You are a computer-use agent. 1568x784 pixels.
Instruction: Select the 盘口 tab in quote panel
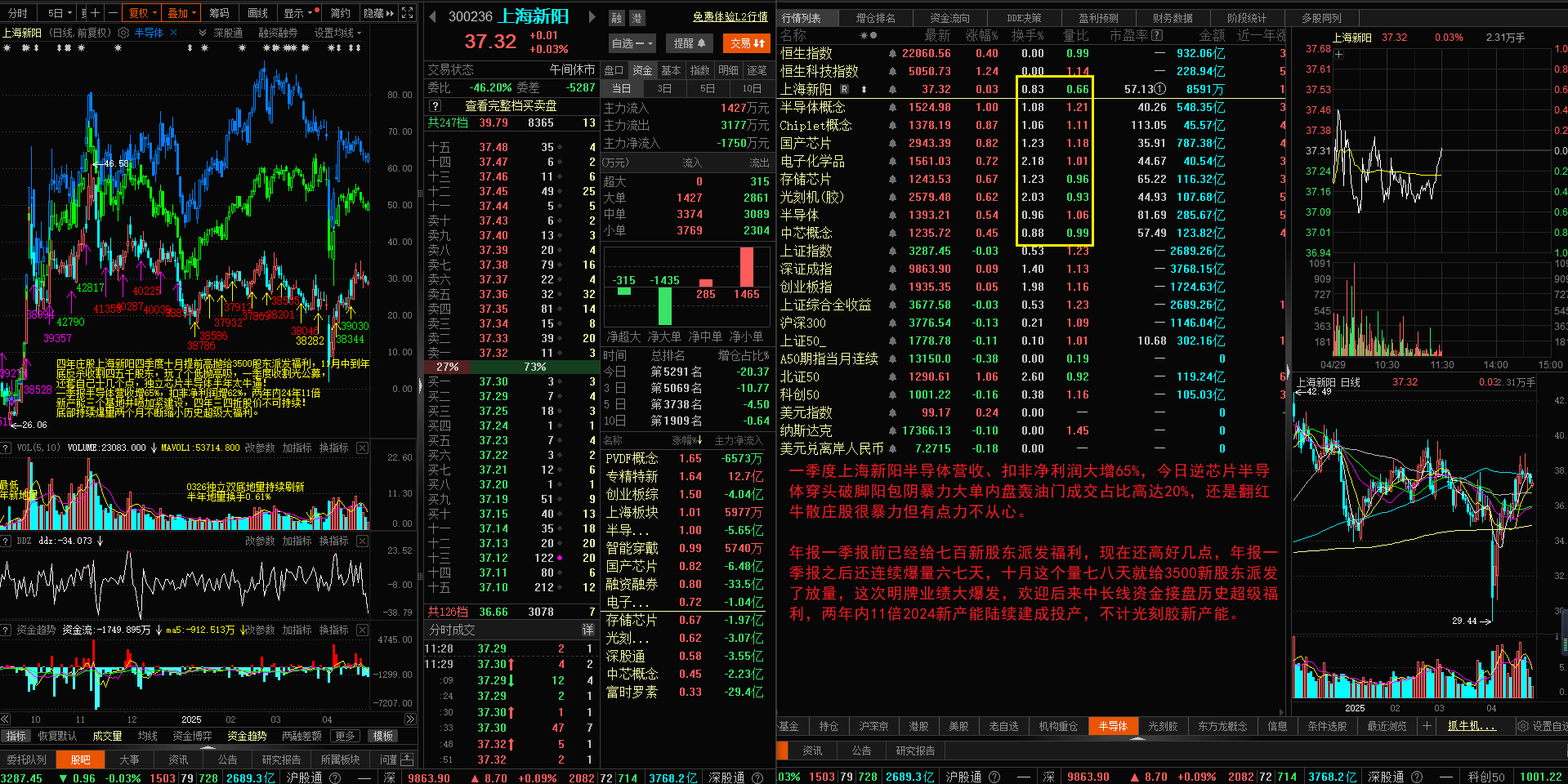614,70
